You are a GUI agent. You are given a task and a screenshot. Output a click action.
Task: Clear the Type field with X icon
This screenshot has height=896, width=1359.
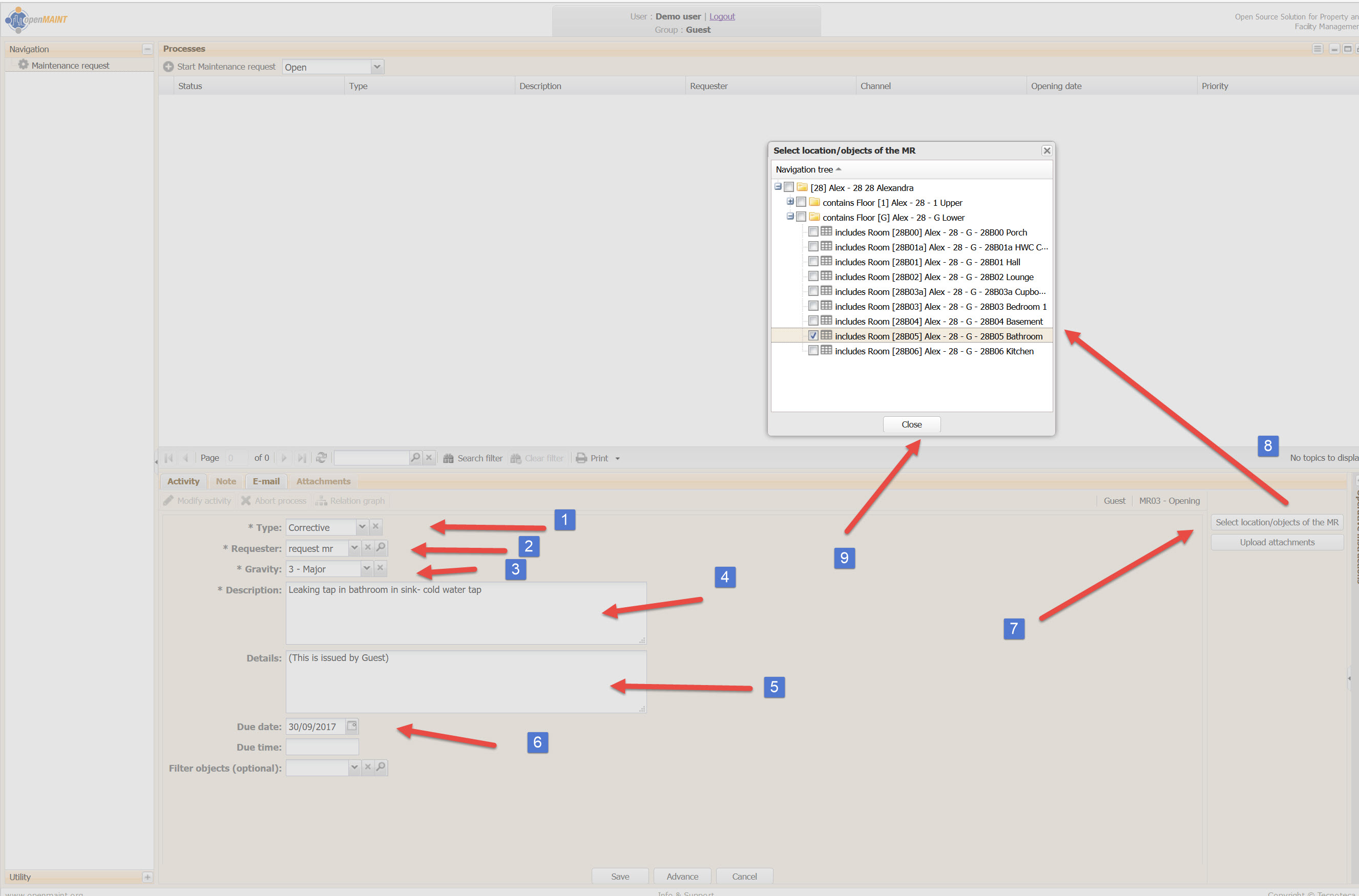375,526
